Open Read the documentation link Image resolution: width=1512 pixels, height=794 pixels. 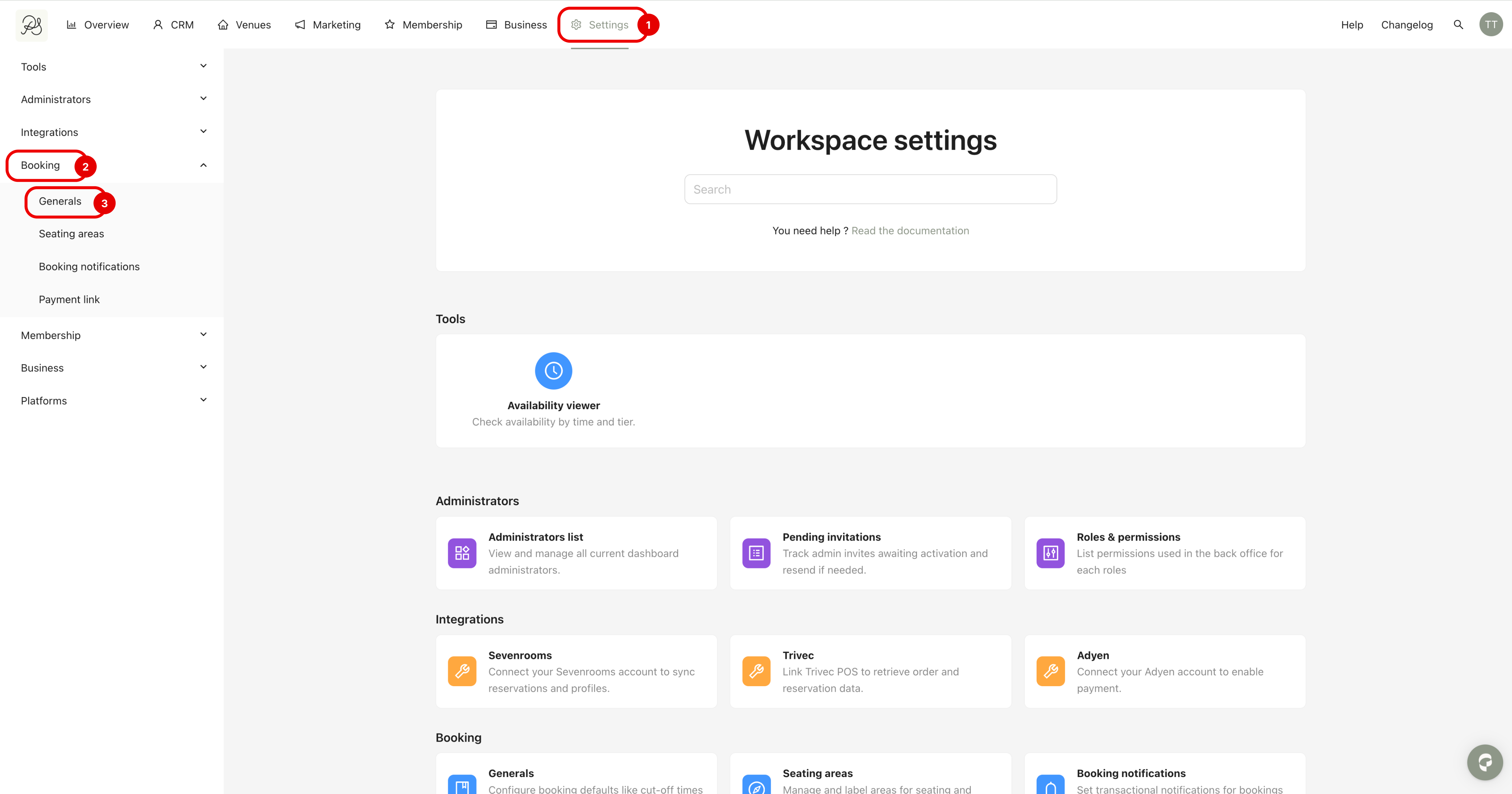pos(910,231)
